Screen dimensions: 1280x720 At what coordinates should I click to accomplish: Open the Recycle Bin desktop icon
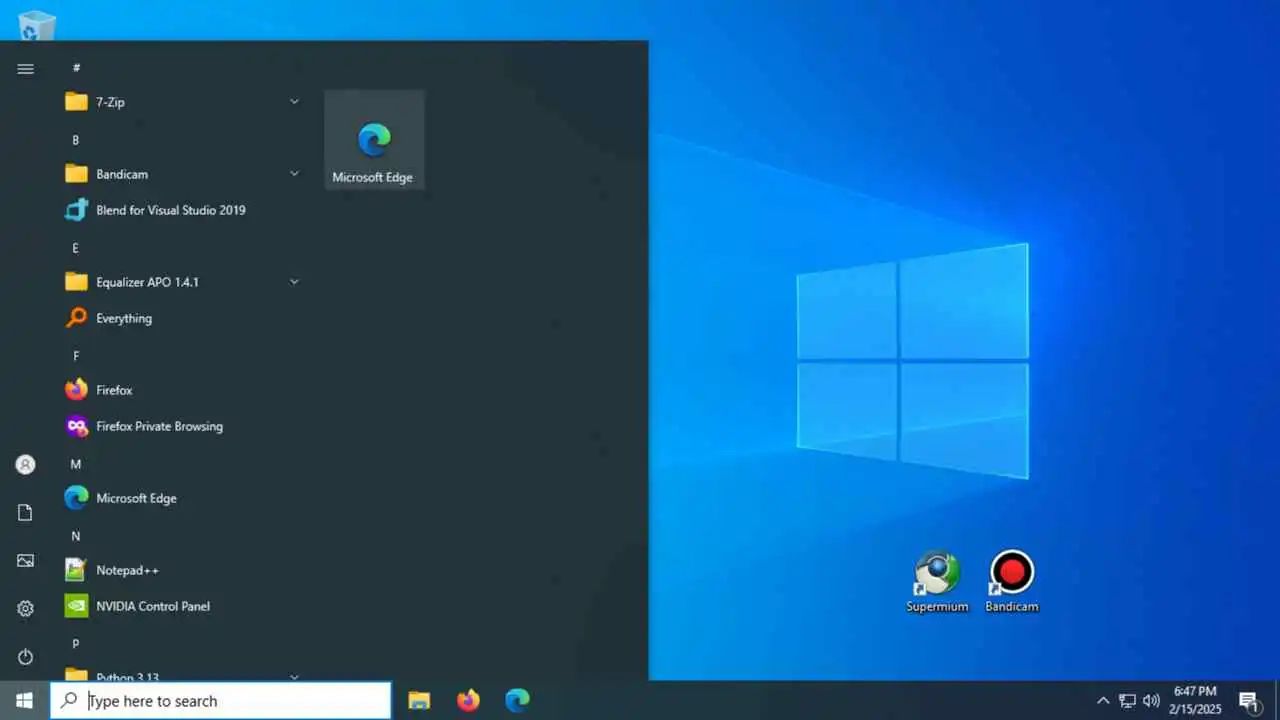point(37,25)
